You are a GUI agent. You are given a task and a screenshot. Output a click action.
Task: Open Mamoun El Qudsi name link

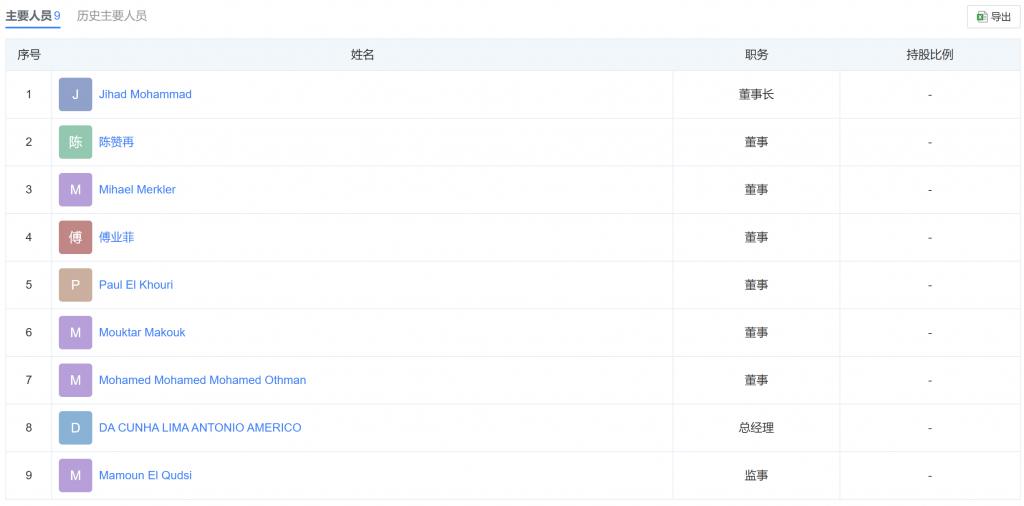pos(145,476)
